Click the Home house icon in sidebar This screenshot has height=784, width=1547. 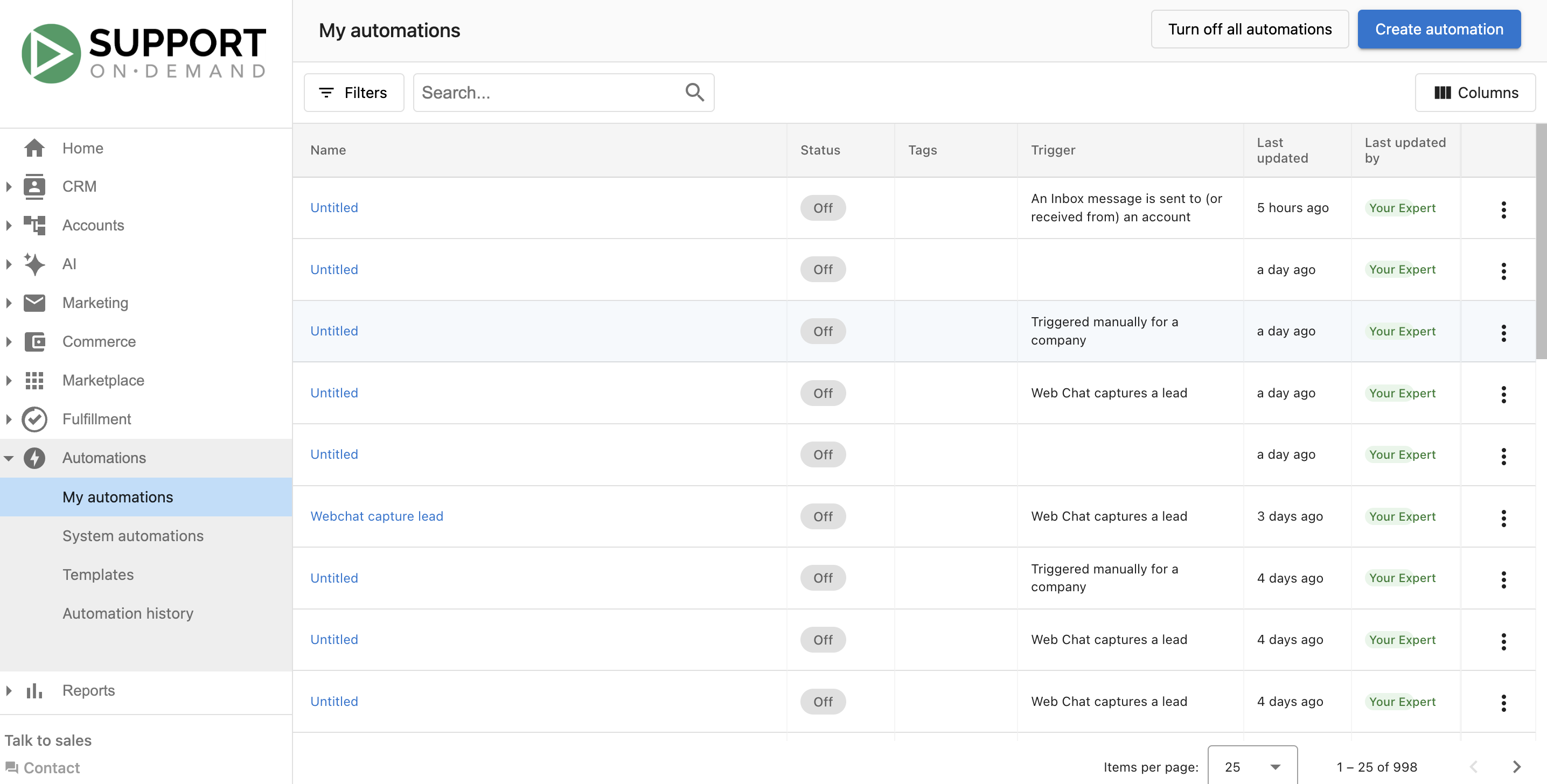[34, 148]
